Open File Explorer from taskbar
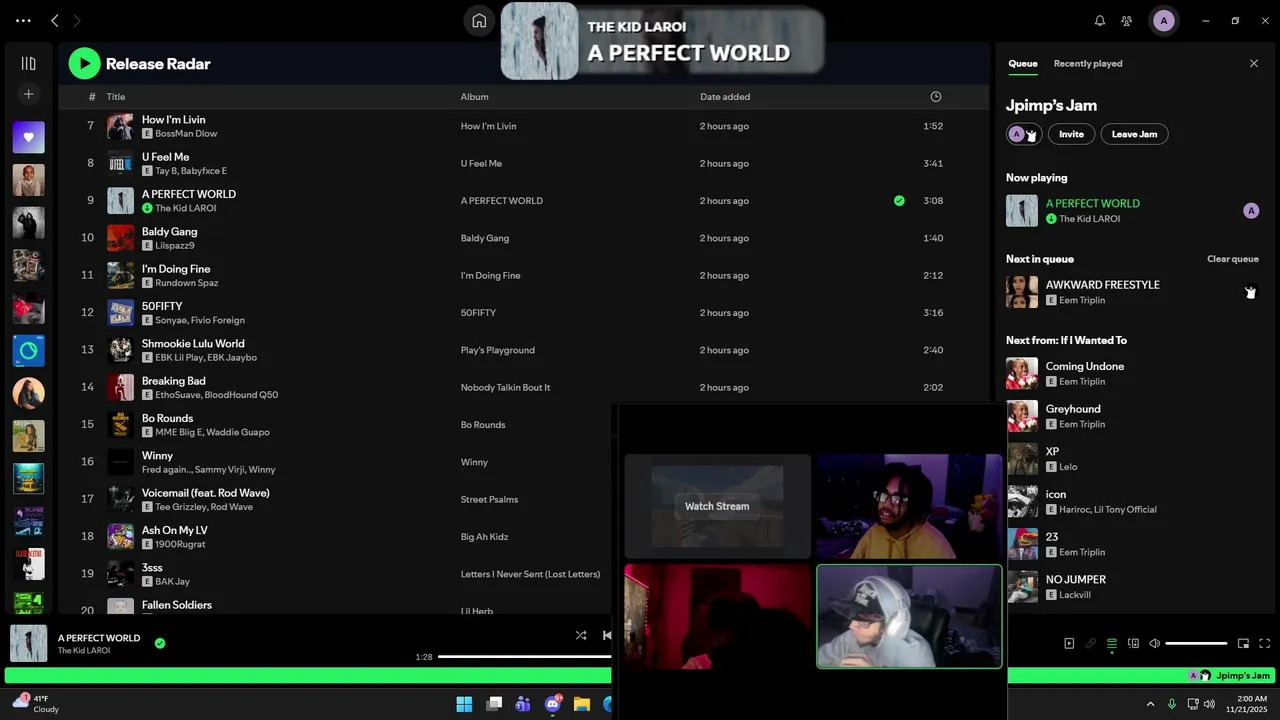Viewport: 1280px width, 720px height. (x=582, y=704)
